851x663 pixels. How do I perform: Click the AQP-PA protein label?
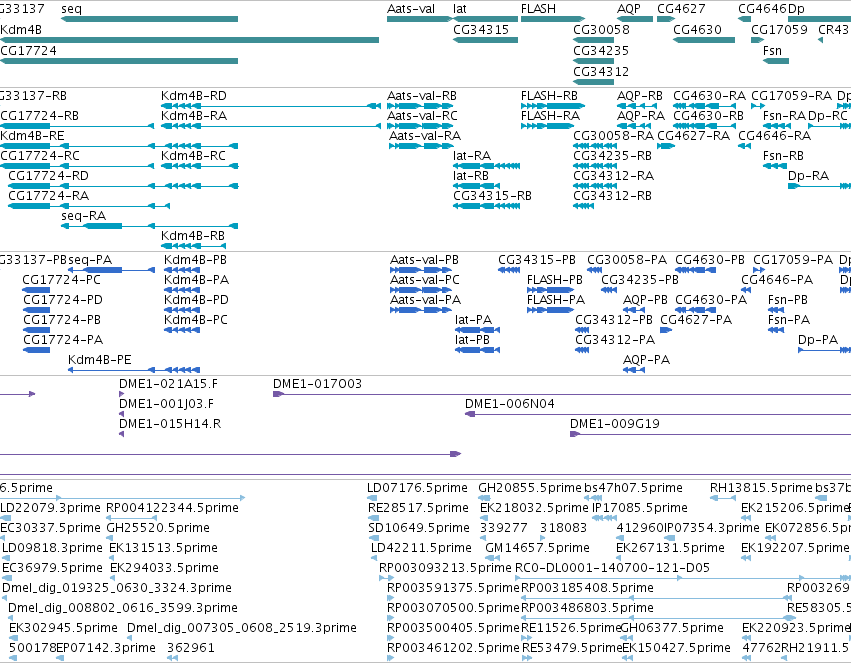pos(646,360)
